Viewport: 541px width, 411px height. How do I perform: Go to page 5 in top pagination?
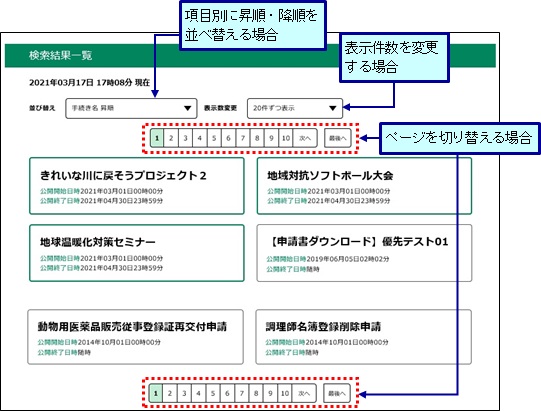(214, 138)
